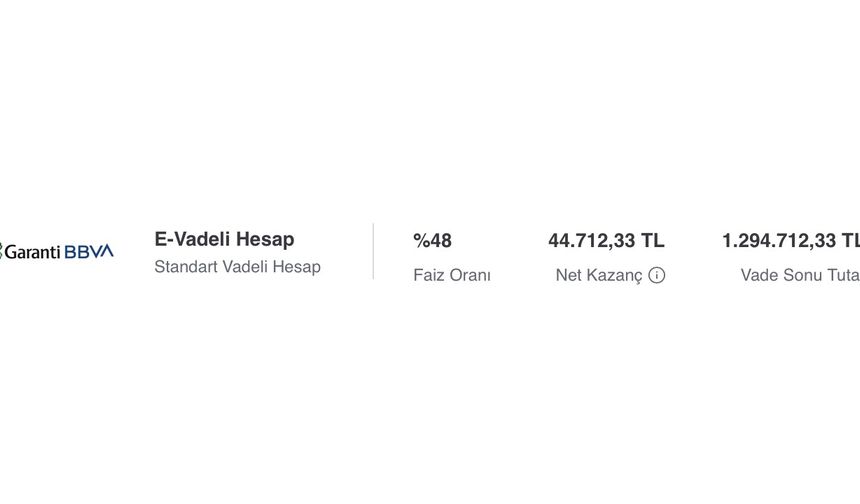Click the Garanti BBVA bank logo
860x504 pixels.
(x=56, y=252)
